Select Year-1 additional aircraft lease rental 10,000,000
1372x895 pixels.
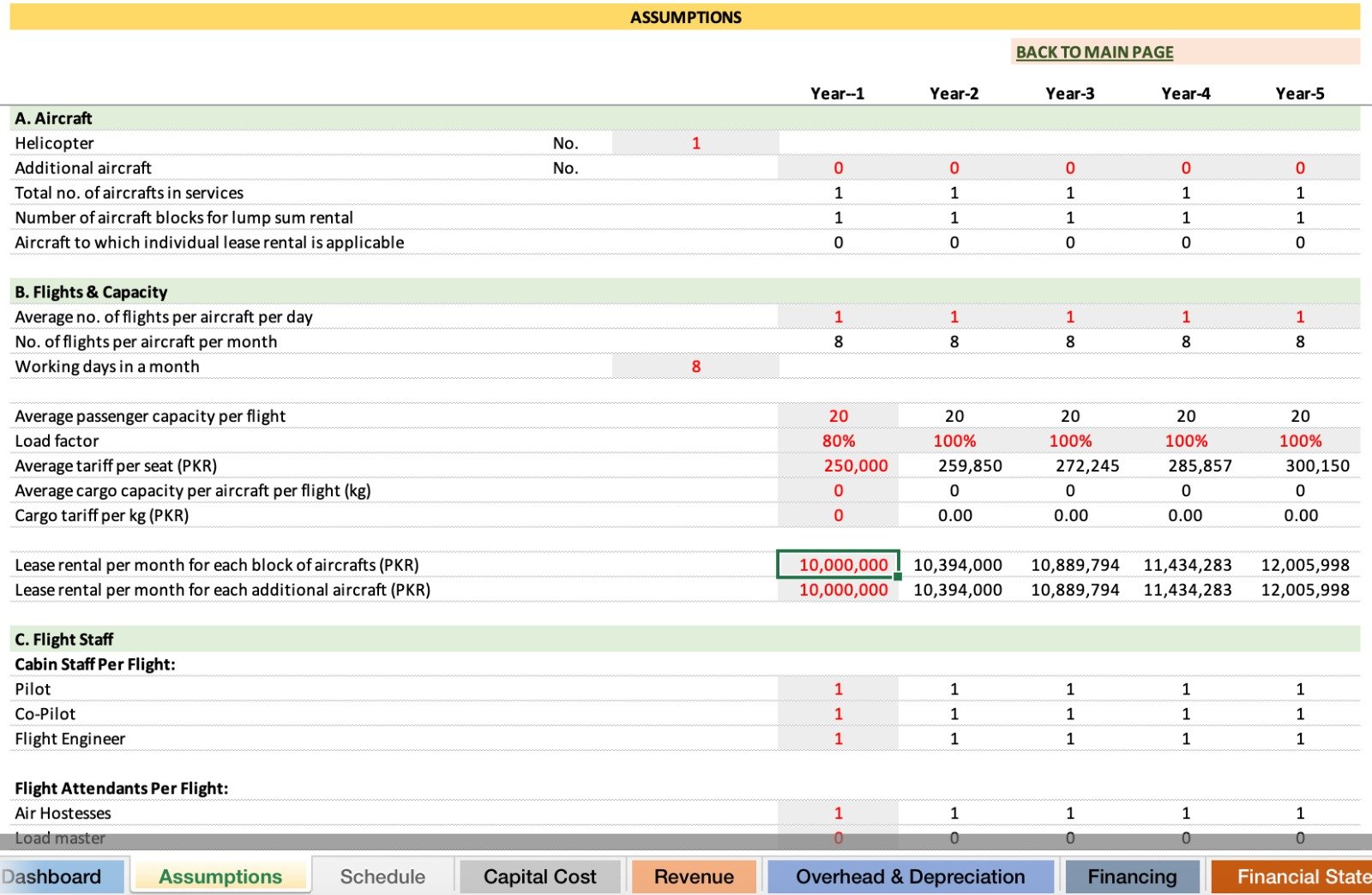point(838,590)
